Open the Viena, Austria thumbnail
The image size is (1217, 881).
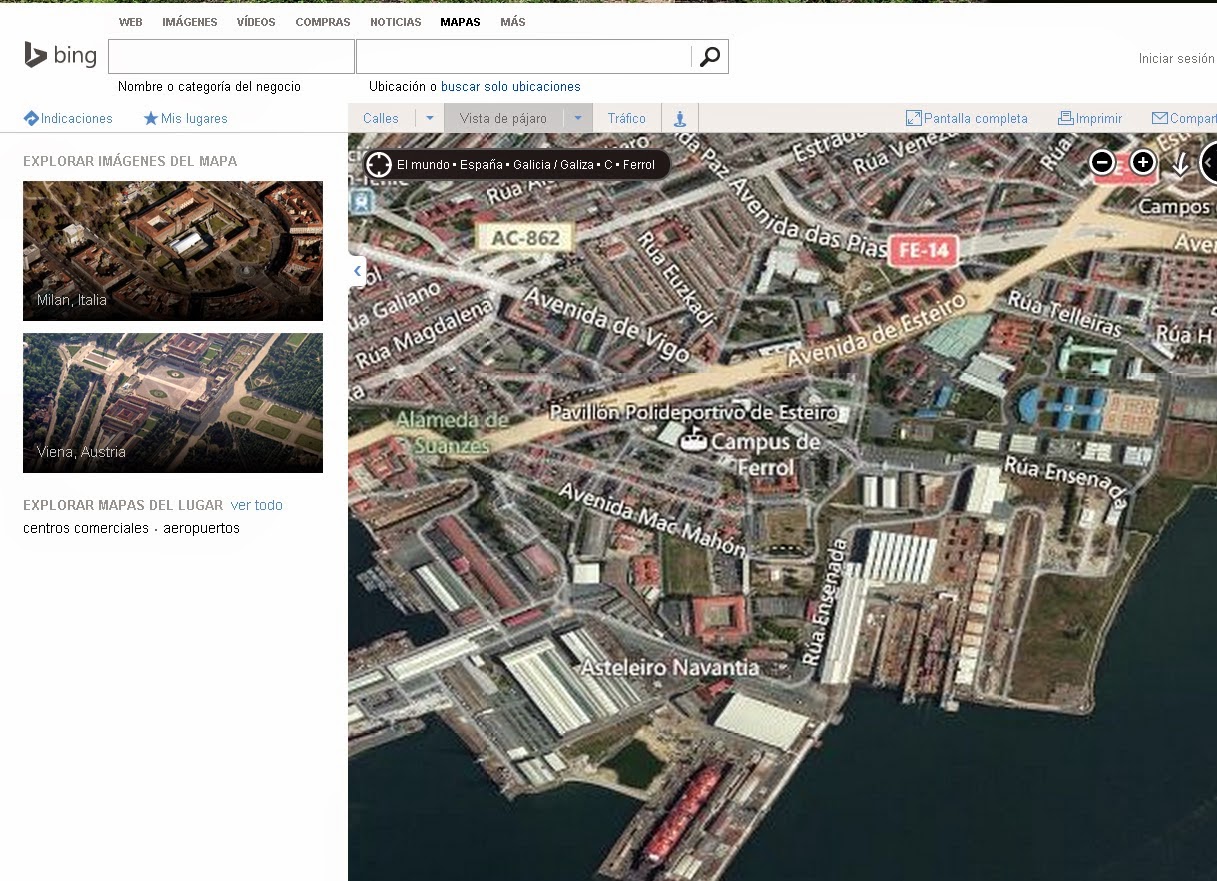point(173,403)
